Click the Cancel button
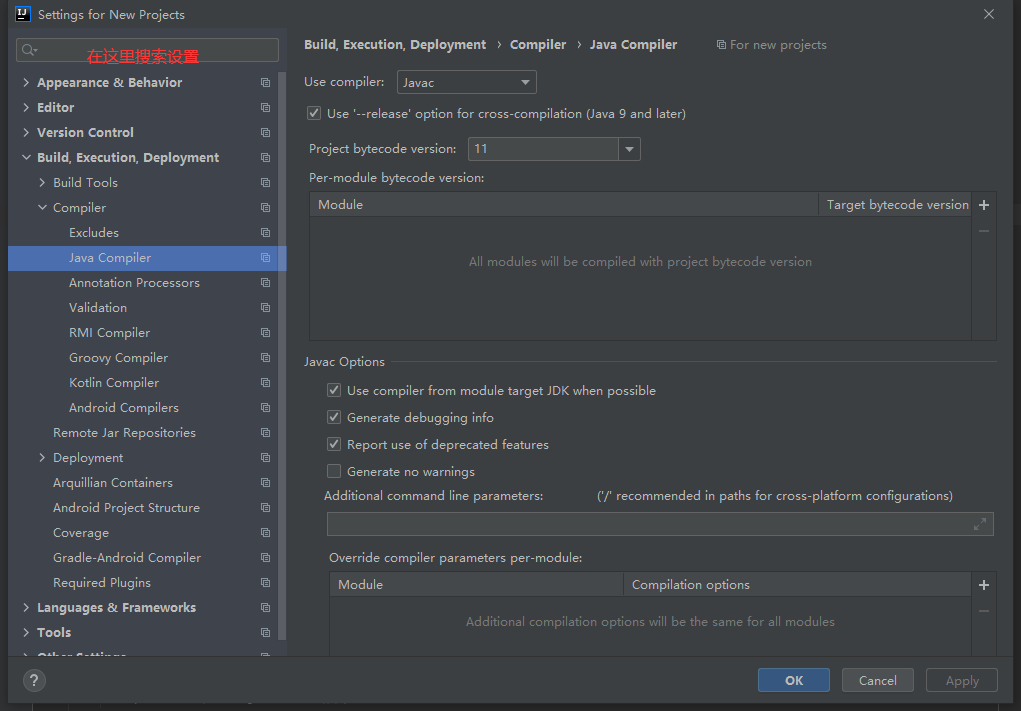Image resolution: width=1021 pixels, height=711 pixels. point(878,680)
